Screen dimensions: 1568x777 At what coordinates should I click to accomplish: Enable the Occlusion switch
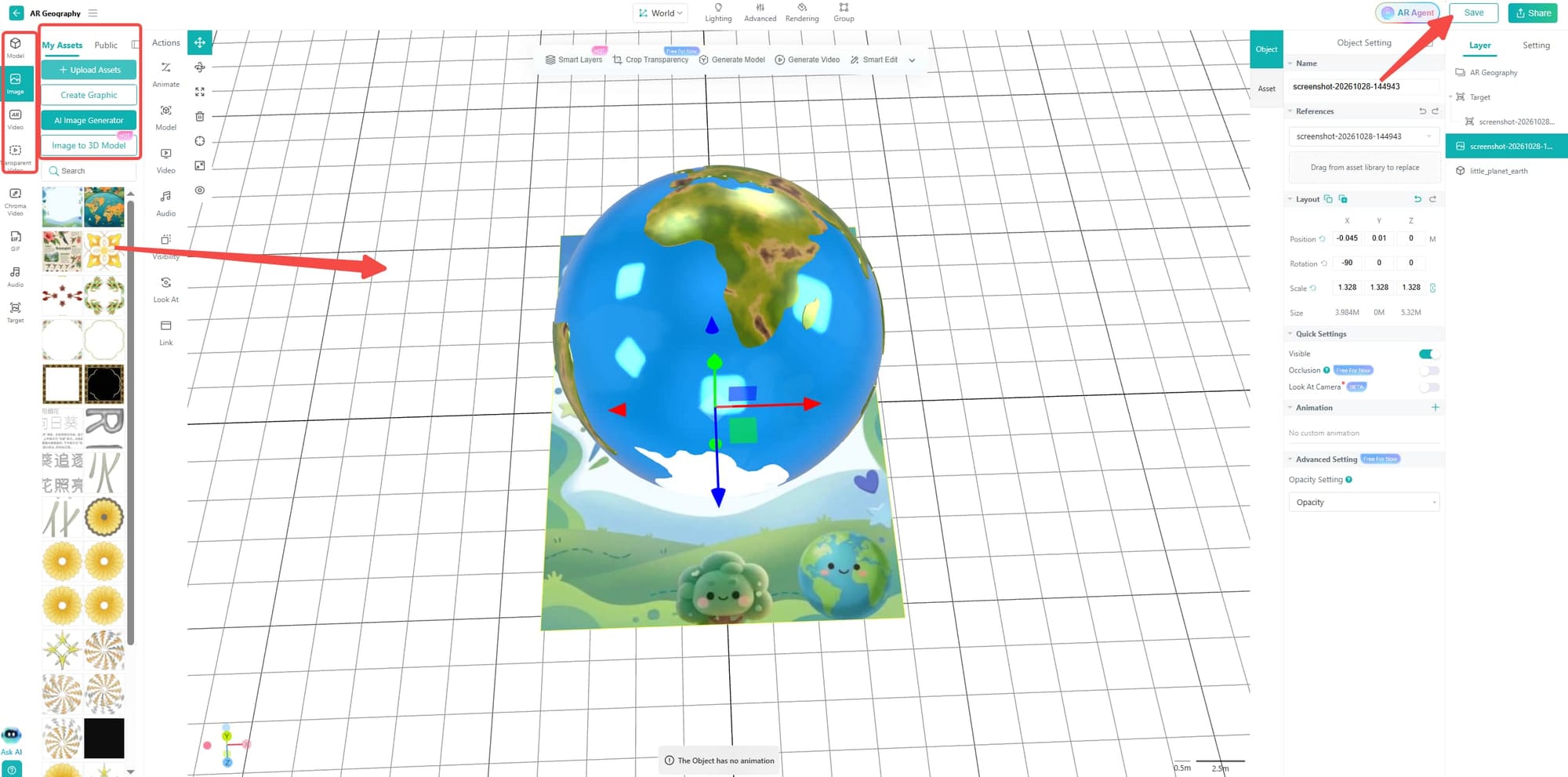point(1429,371)
